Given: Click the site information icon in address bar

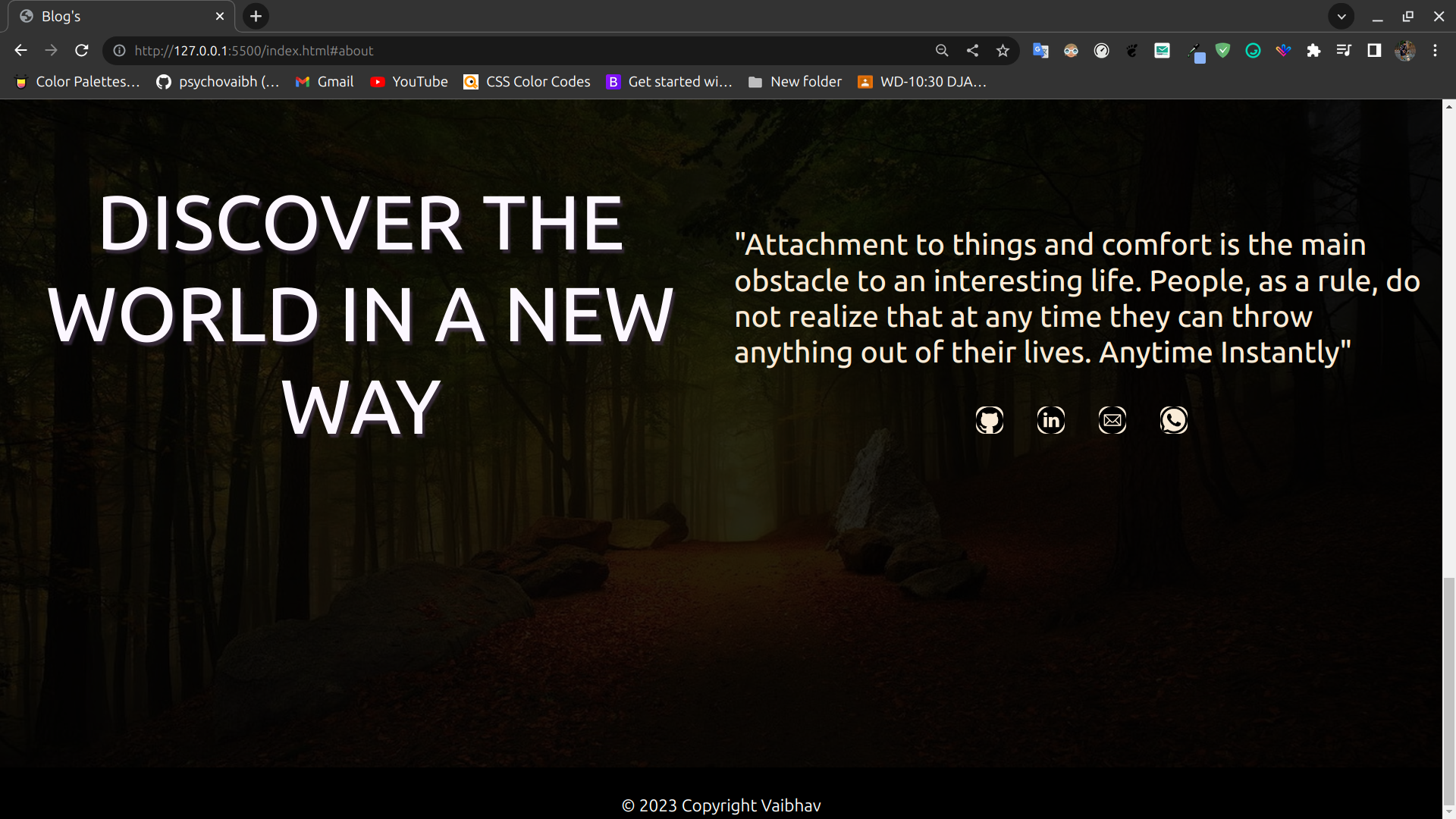Looking at the screenshot, I should click(119, 51).
